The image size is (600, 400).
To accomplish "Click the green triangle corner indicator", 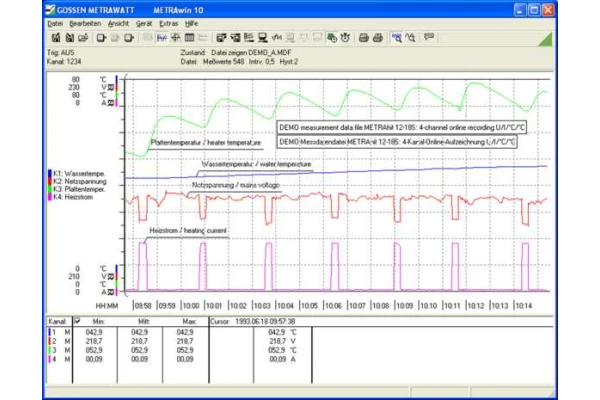I will [546, 40].
